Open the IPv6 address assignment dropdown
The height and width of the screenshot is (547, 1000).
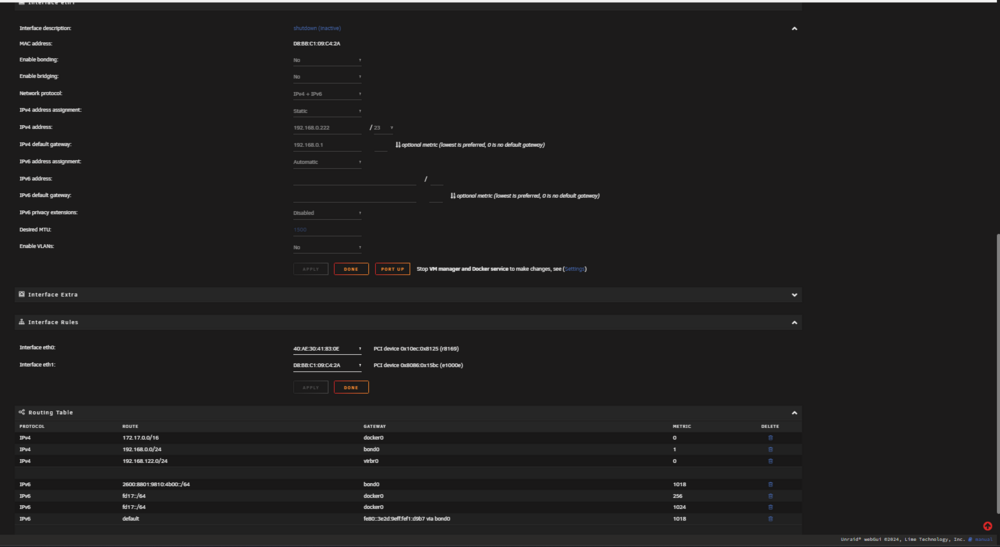(x=327, y=162)
